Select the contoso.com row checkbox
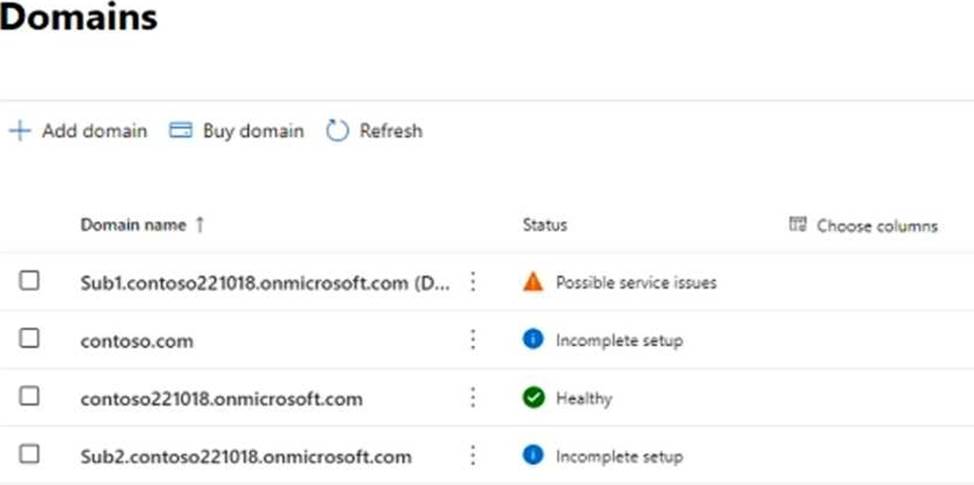The image size is (974, 485). point(29,338)
